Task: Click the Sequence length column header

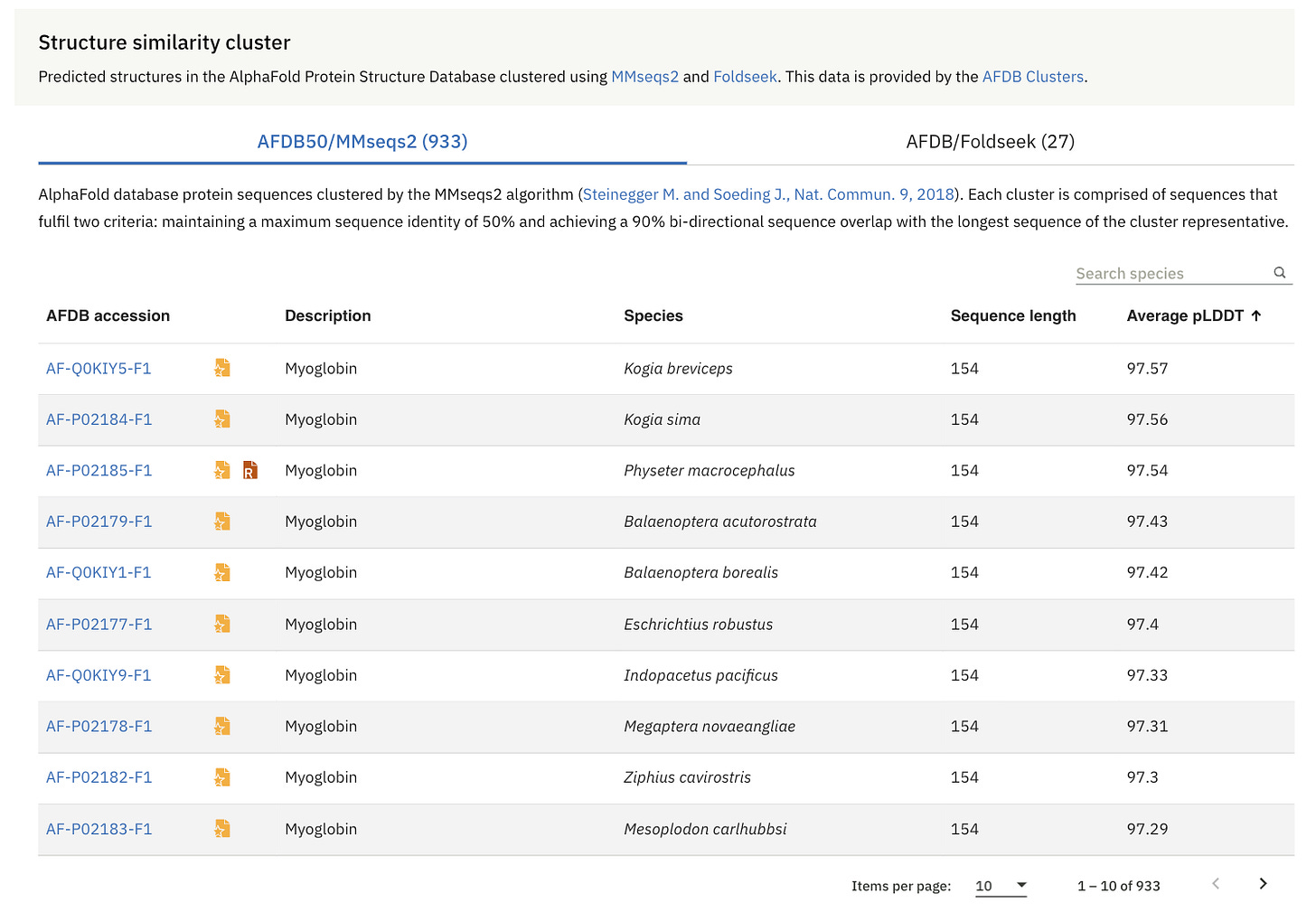Action: point(1012,315)
